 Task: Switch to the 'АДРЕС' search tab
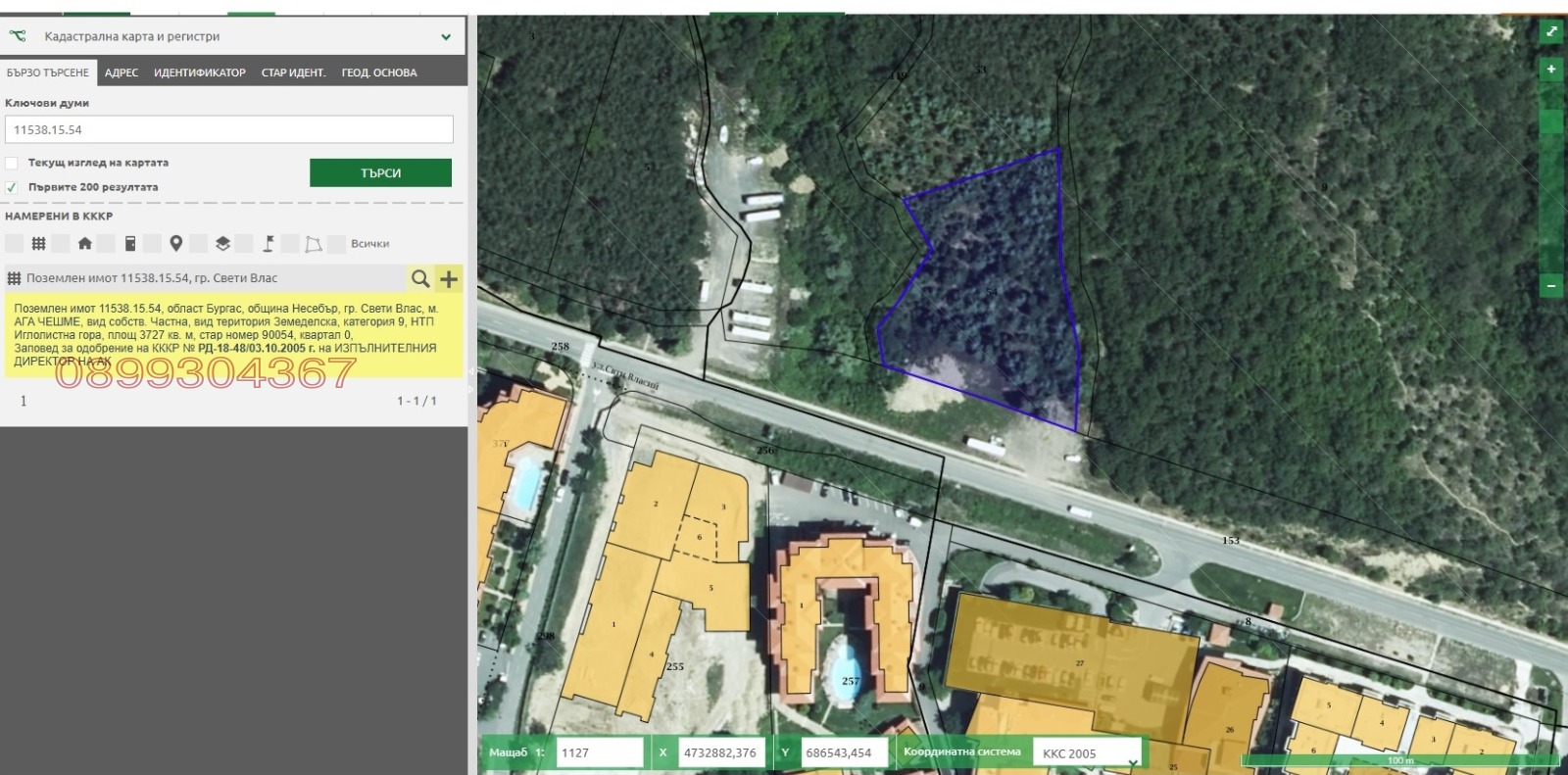pyautogui.click(x=122, y=73)
